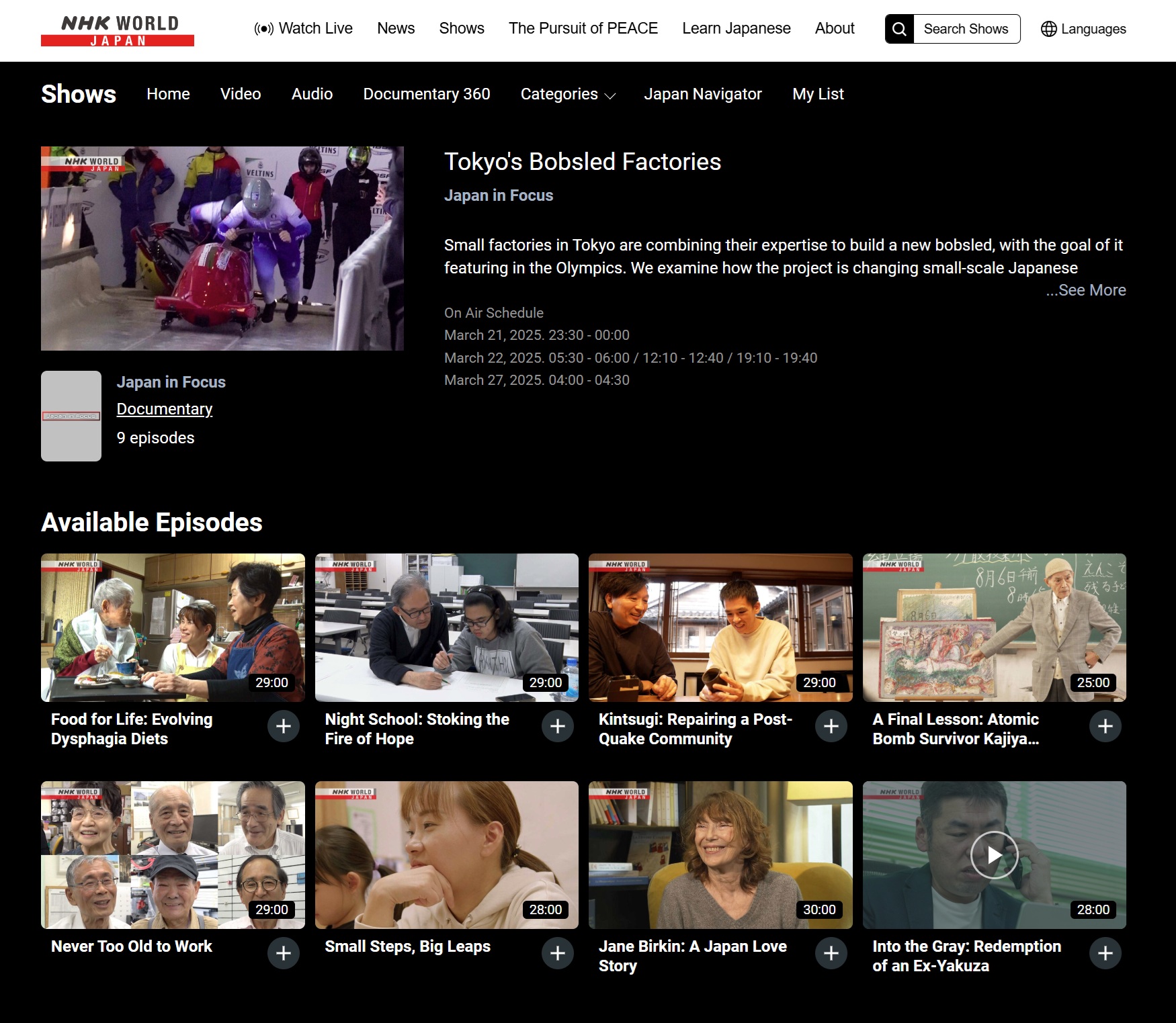The image size is (1176, 1023).
Task: Add Never Too Old to Work to list
Action: coord(284,953)
